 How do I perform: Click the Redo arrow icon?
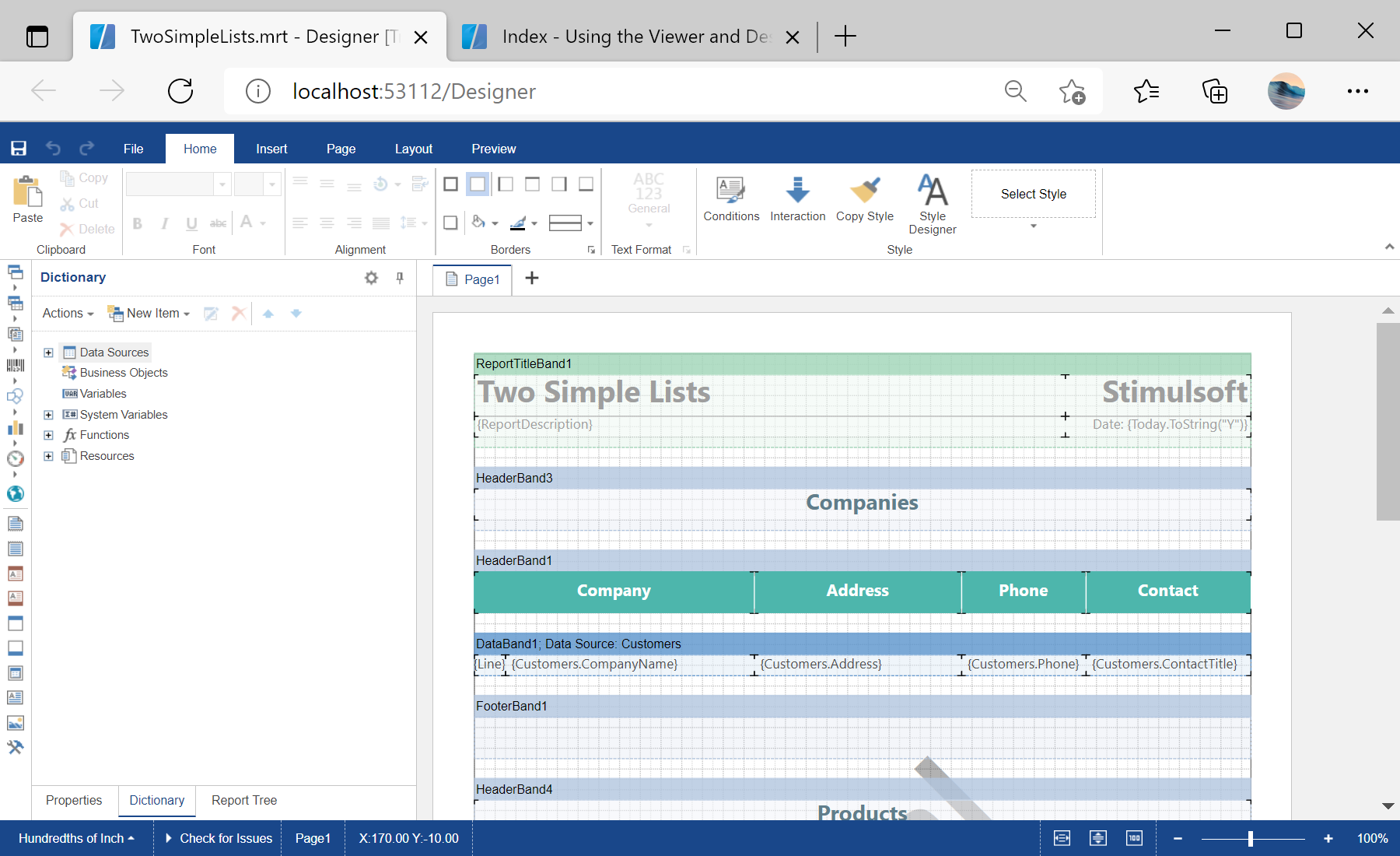(x=87, y=148)
